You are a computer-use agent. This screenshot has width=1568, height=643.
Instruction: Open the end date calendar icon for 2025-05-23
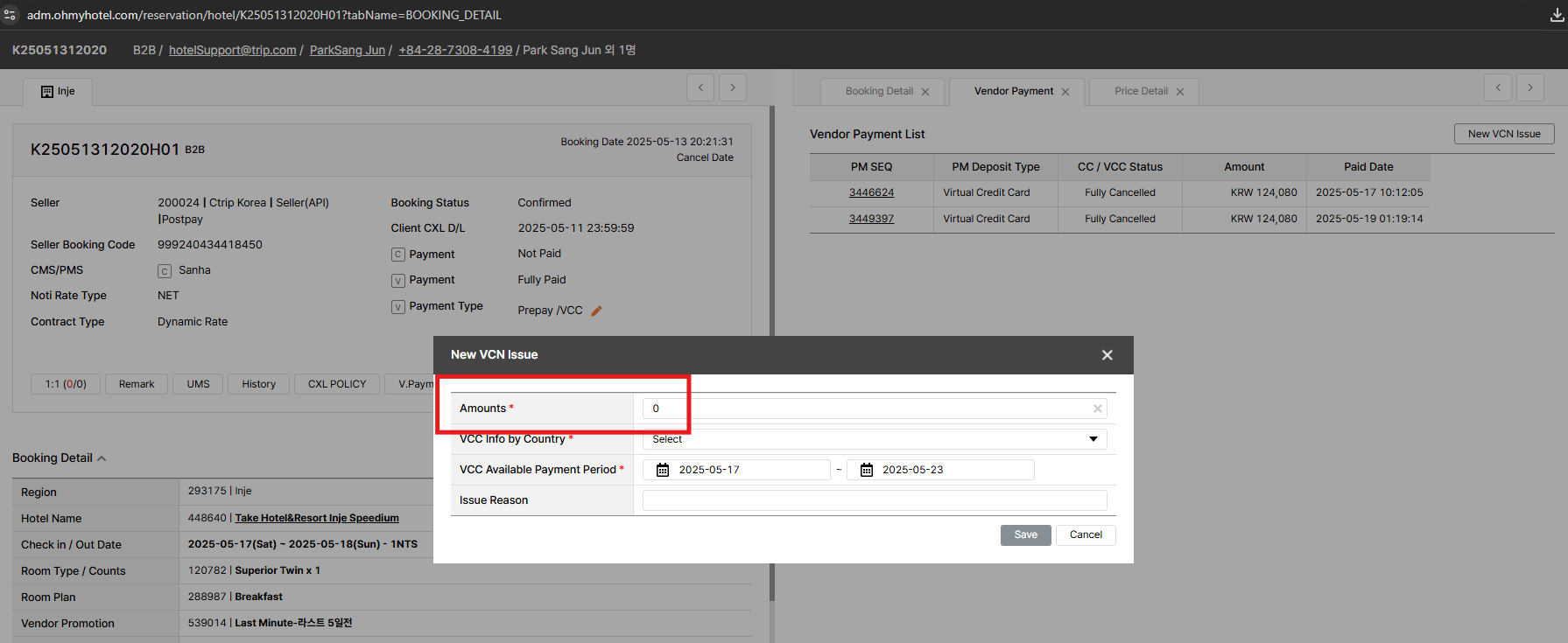point(866,470)
